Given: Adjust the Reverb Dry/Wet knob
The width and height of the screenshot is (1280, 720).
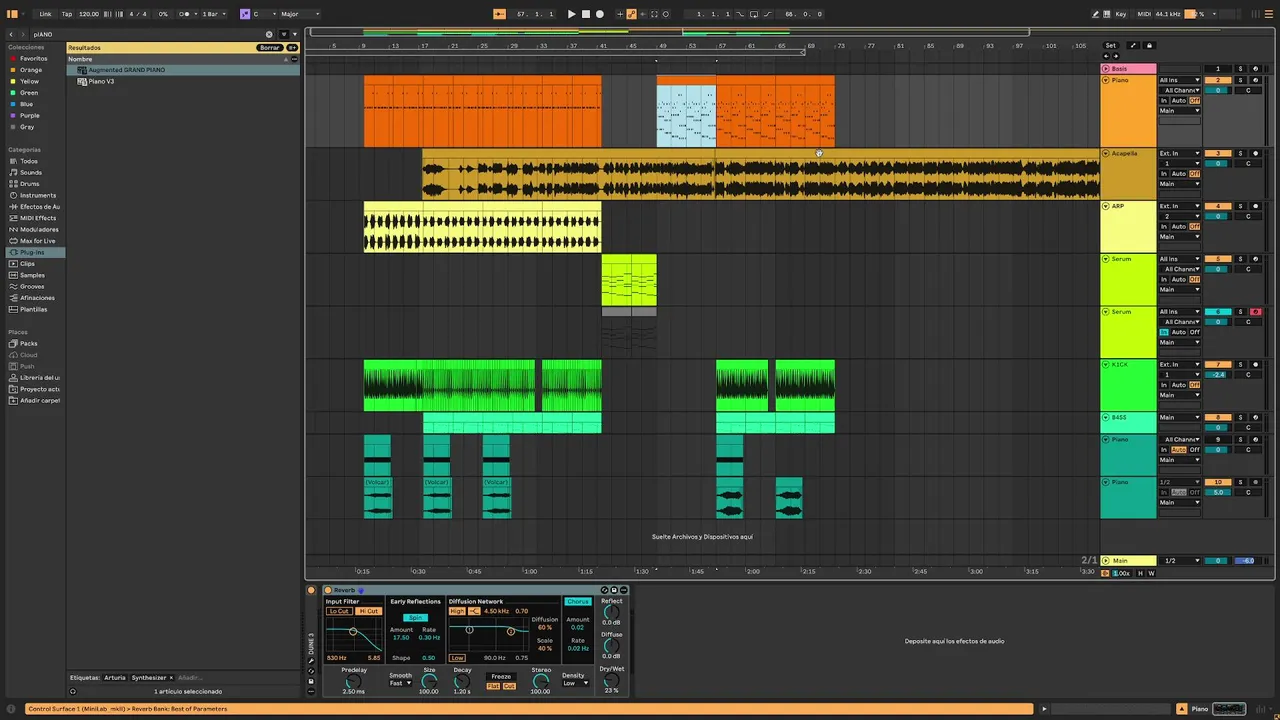Looking at the screenshot, I should (x=611, y=680).
